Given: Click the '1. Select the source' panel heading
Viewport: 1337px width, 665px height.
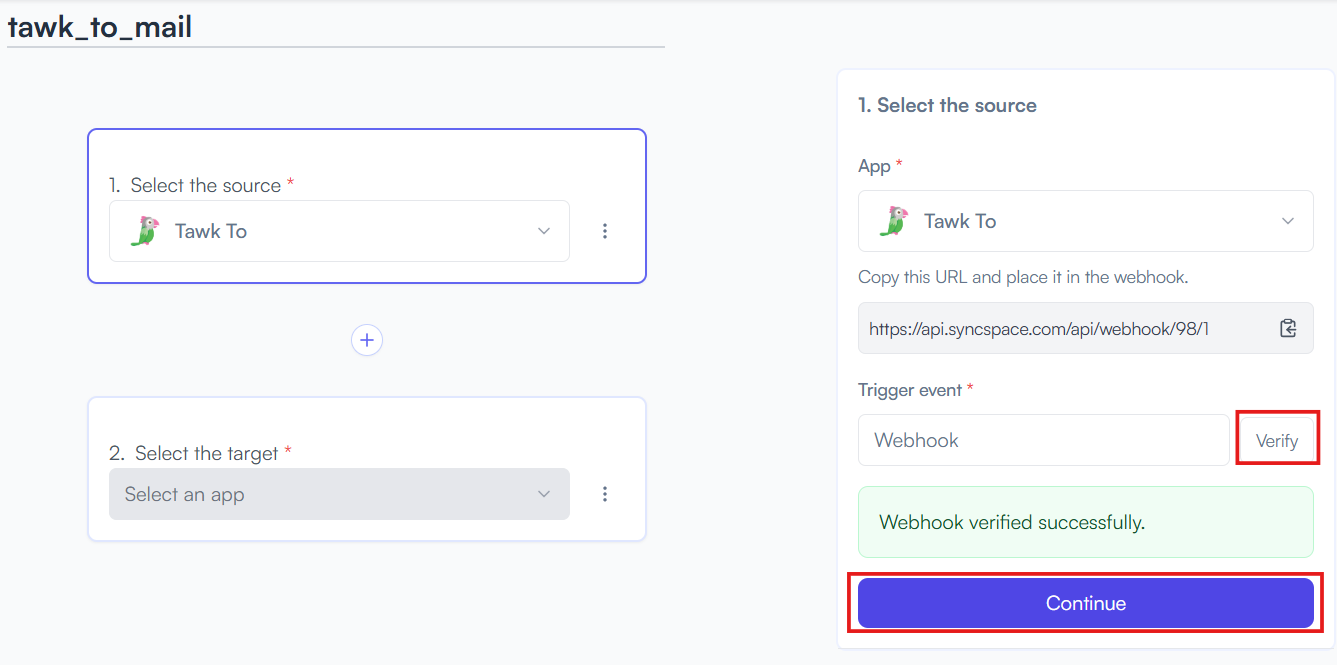Looking at the screenshot, I should pyautogui.click(x=947, y=105).
